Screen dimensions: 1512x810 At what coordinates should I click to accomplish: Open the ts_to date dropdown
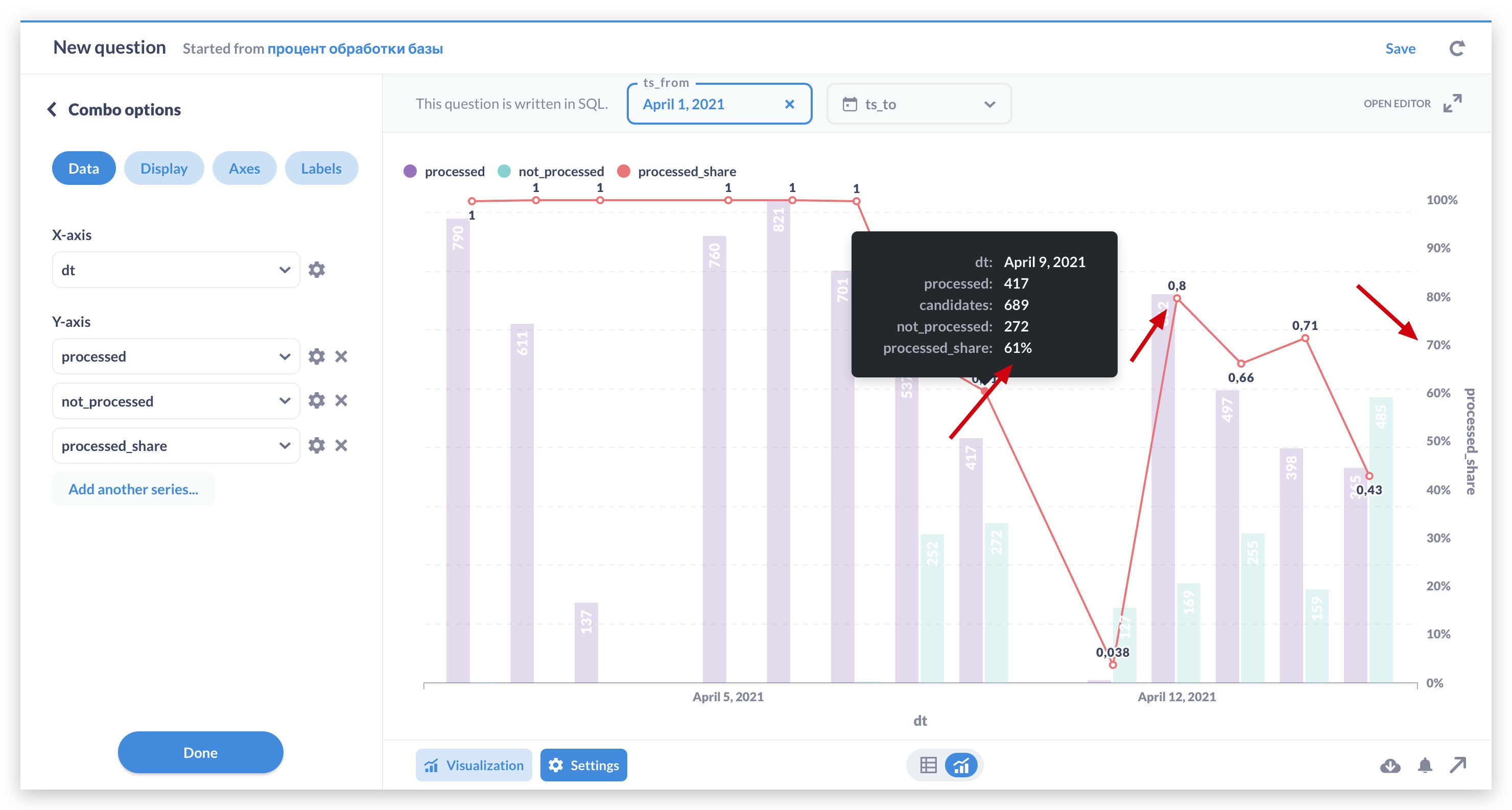click(x=918, y=104)
